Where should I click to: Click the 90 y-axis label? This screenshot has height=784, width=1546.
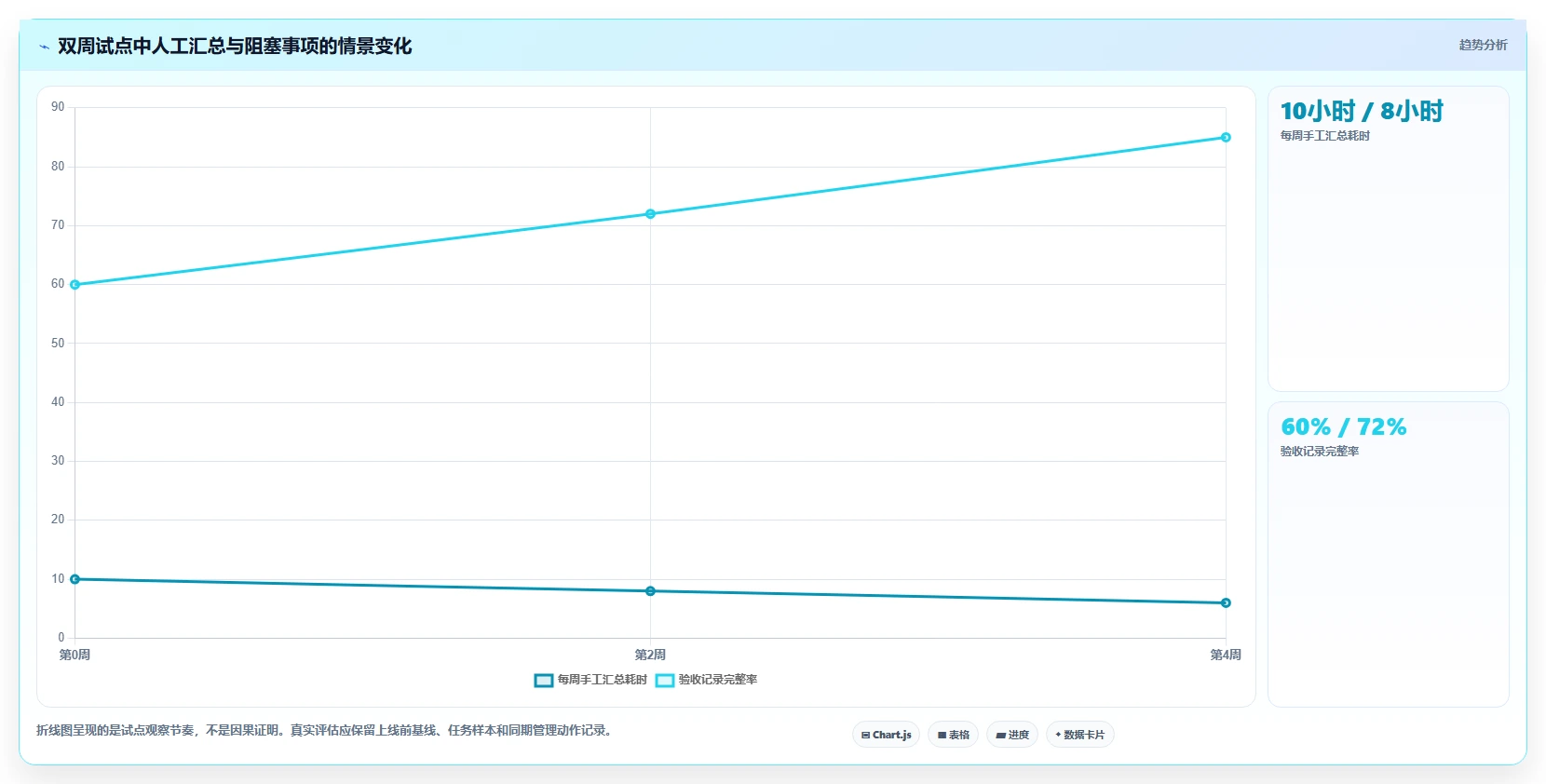(58, 107)
